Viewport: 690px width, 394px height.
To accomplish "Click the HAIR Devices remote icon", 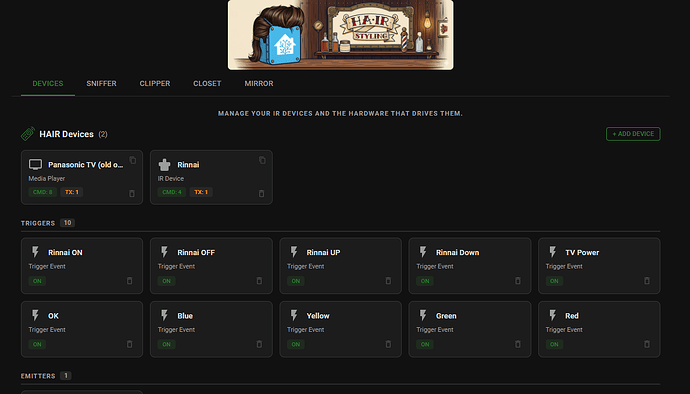I will pos(28,134).
